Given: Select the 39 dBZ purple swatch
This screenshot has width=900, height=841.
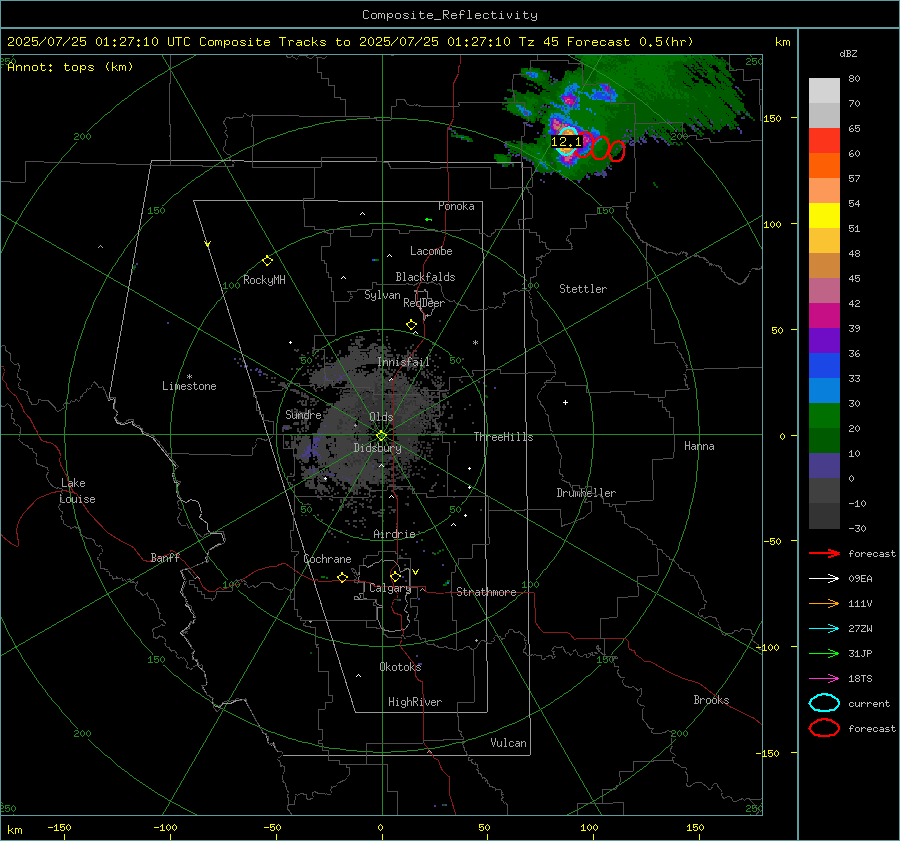Looking at the screenshot, I should click(824, 340).
